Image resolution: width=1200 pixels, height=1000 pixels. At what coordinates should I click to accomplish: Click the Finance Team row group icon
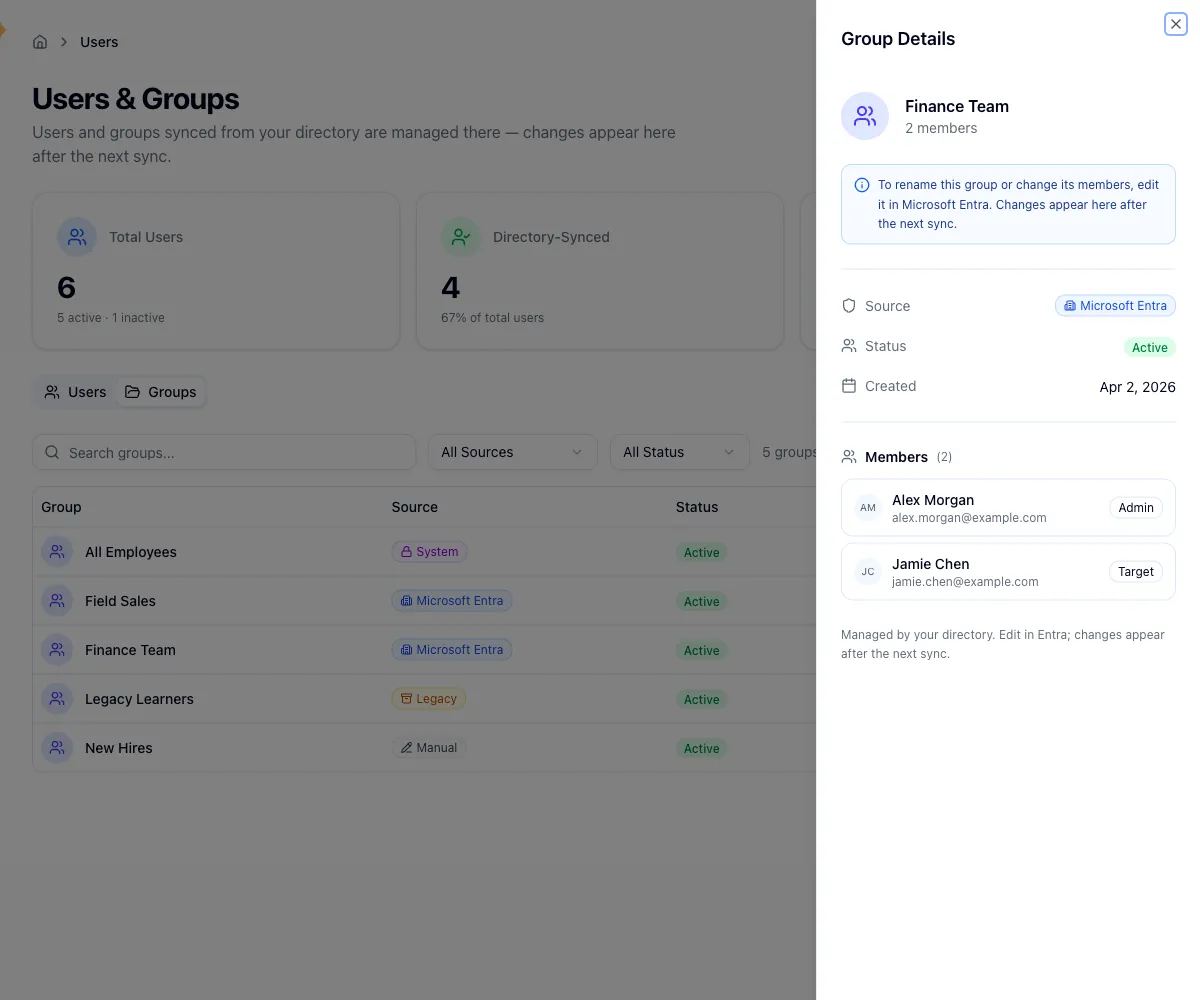point(57,650)
